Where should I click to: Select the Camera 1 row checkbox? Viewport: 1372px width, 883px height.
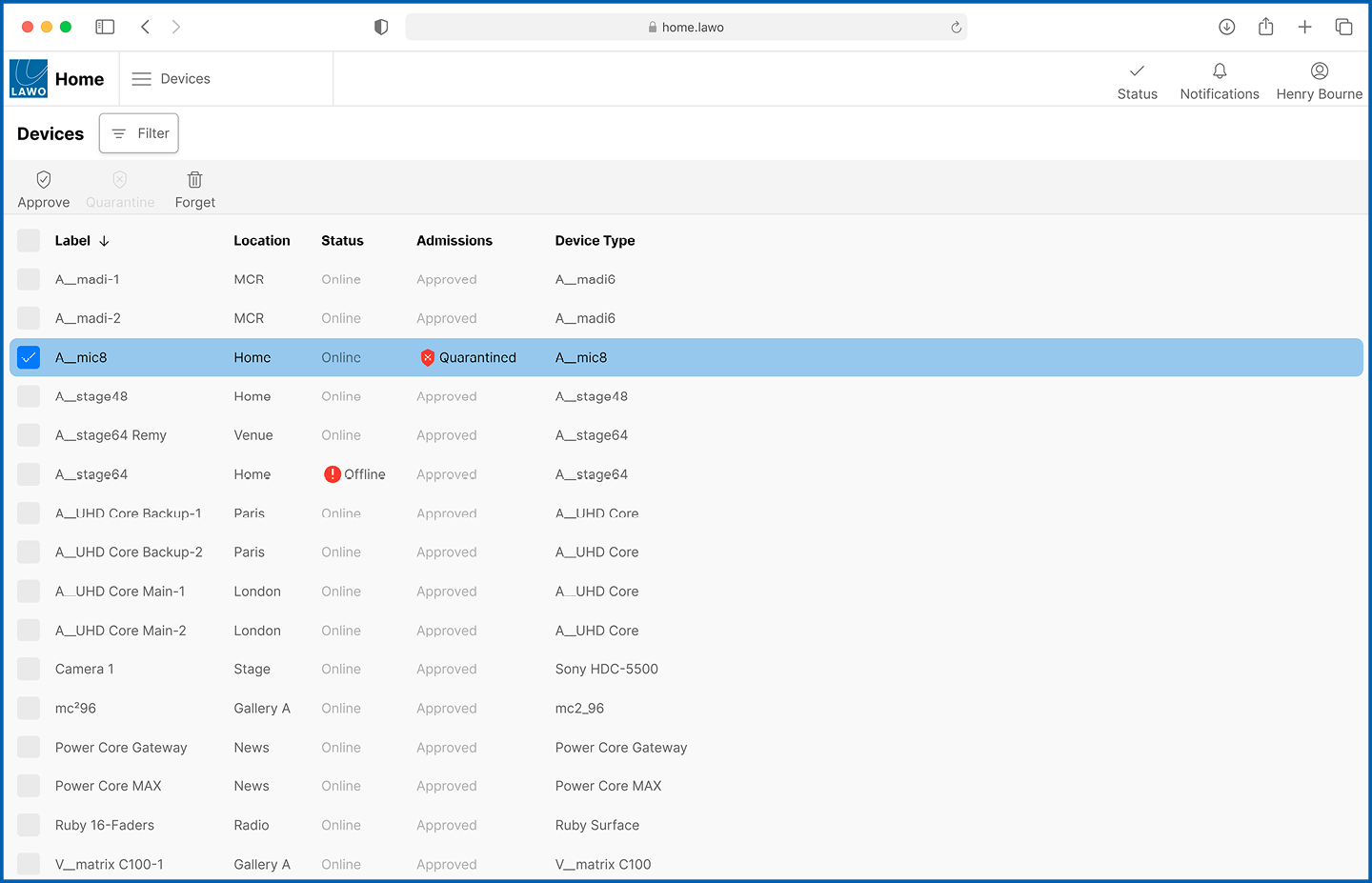coord(29,669)
